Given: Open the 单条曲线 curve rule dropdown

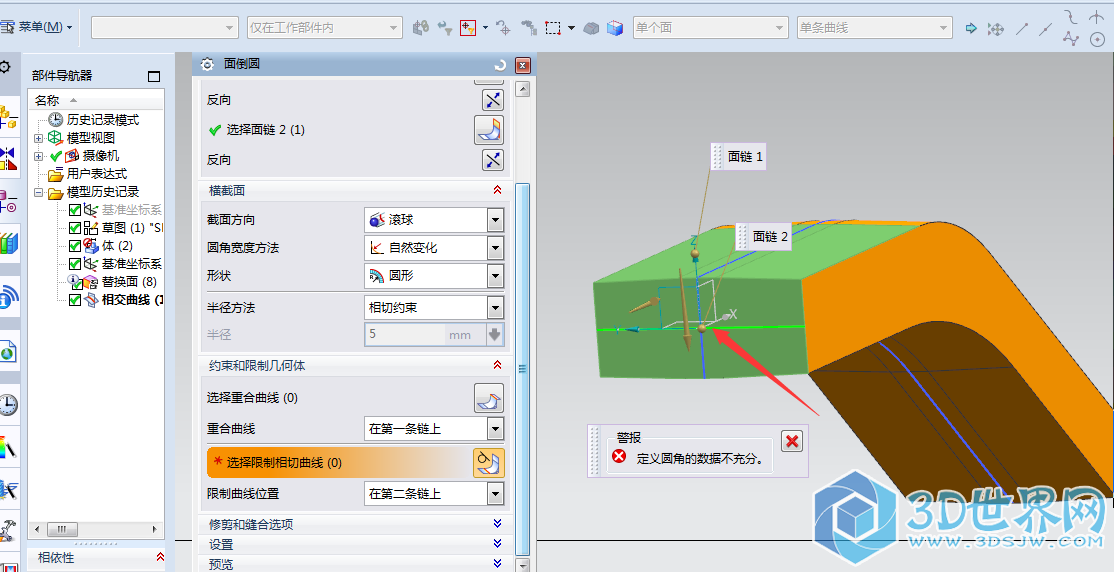Looking at the screenshot, I should (875, 28).
